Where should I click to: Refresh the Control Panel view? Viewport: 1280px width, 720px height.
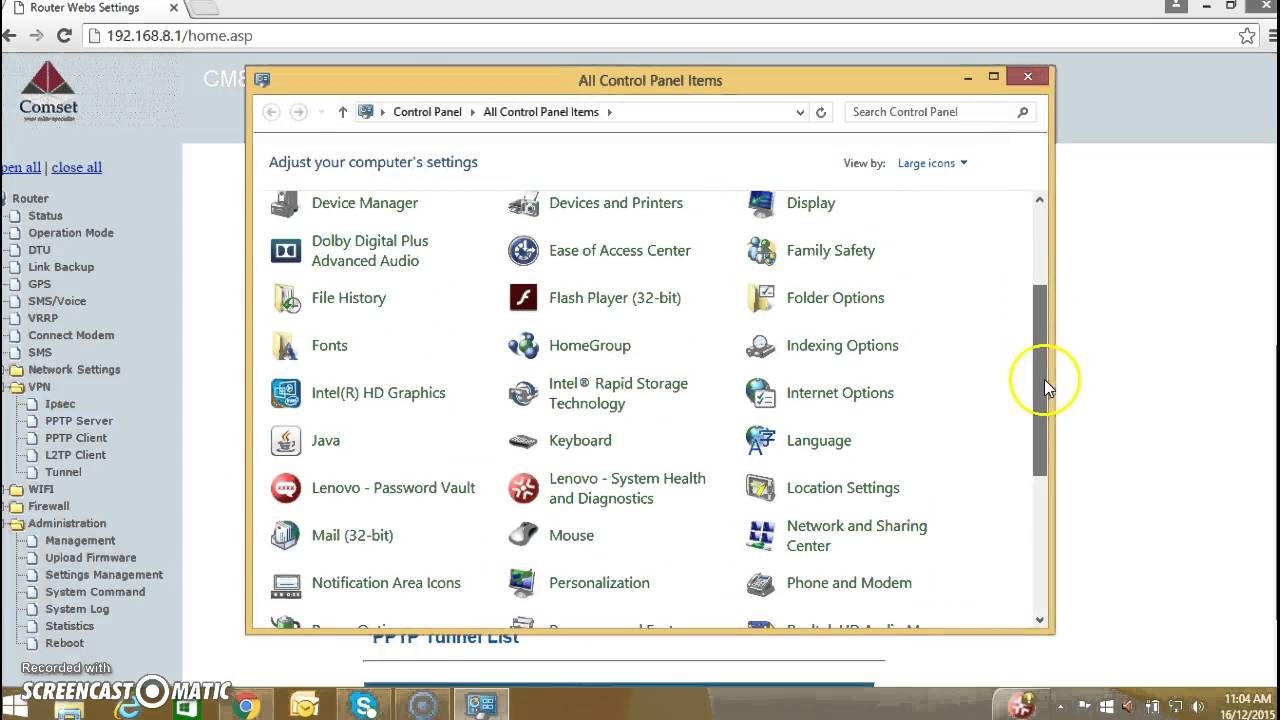pyautogui.click(x=821, y=112)
